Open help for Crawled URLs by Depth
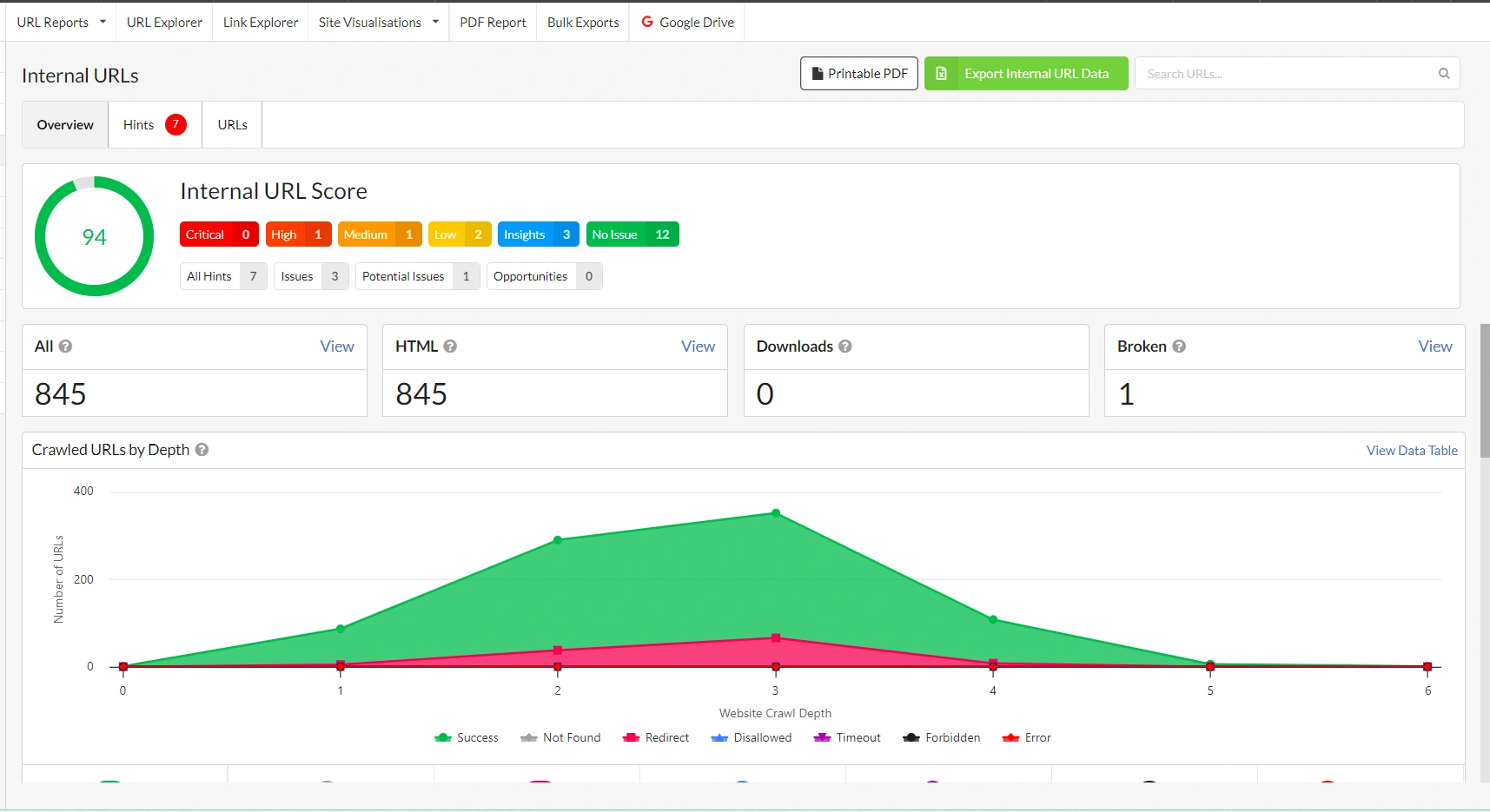 (202, 450)
